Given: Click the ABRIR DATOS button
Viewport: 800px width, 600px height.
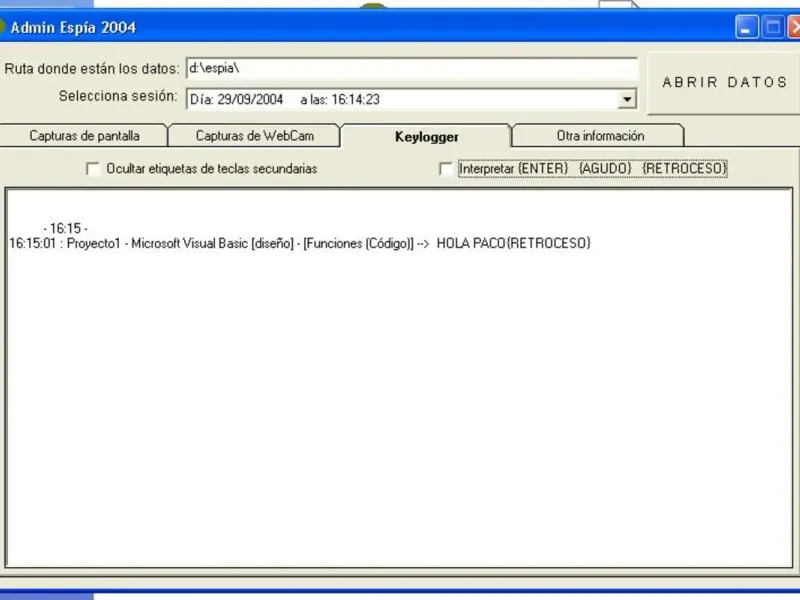Looking at the screenshot, I should click(x=723, y=83).
